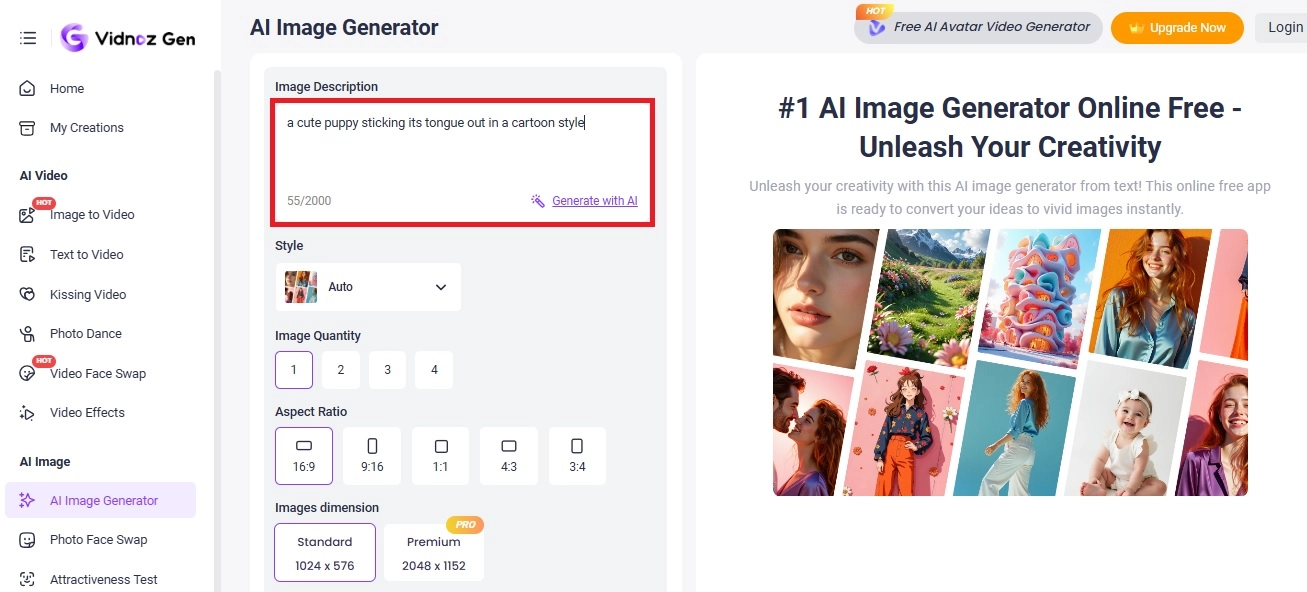
Task: Select the Photo Dance tool
Action: click(x=85, y=333)
